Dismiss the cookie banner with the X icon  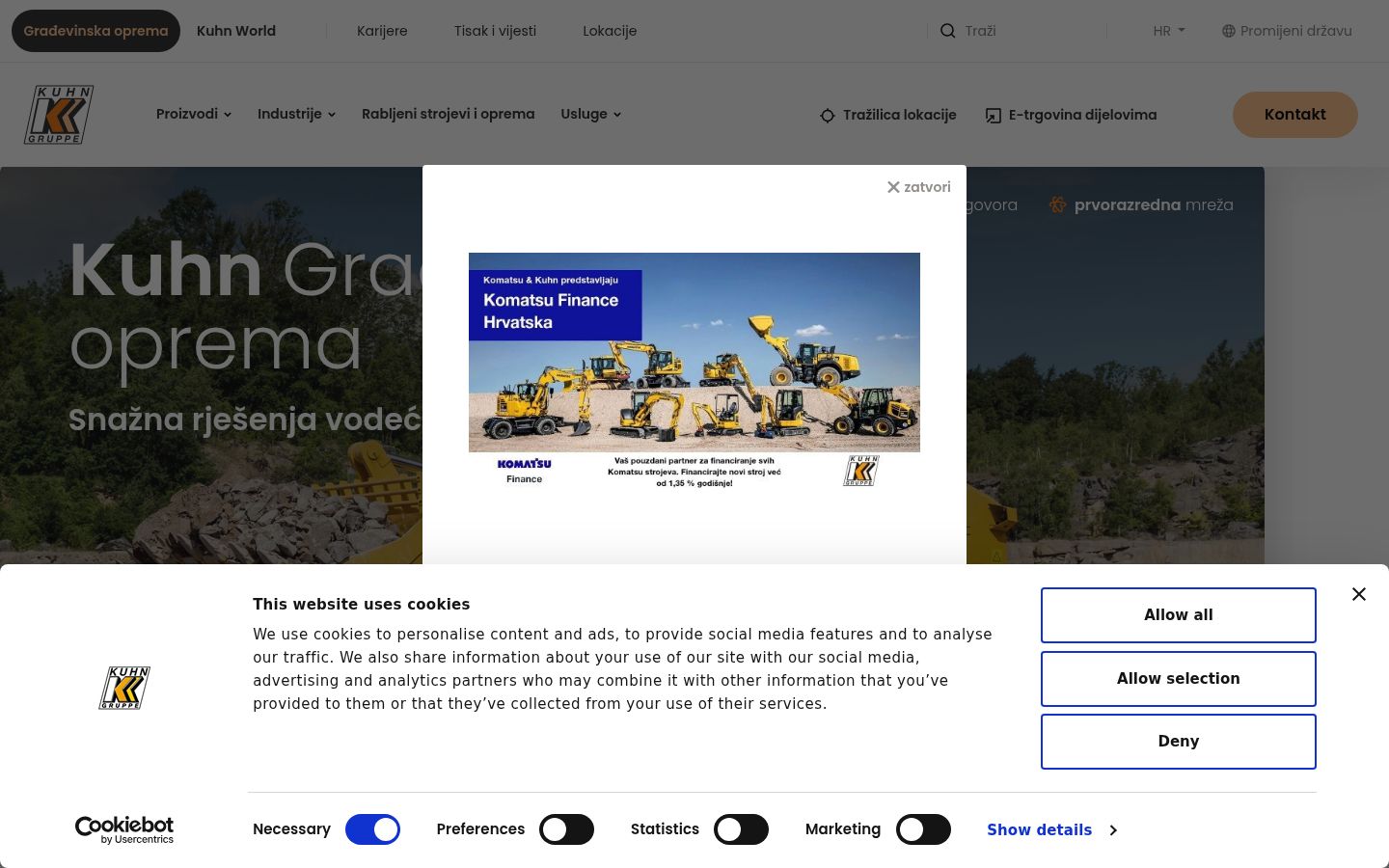coord(1359,594)
